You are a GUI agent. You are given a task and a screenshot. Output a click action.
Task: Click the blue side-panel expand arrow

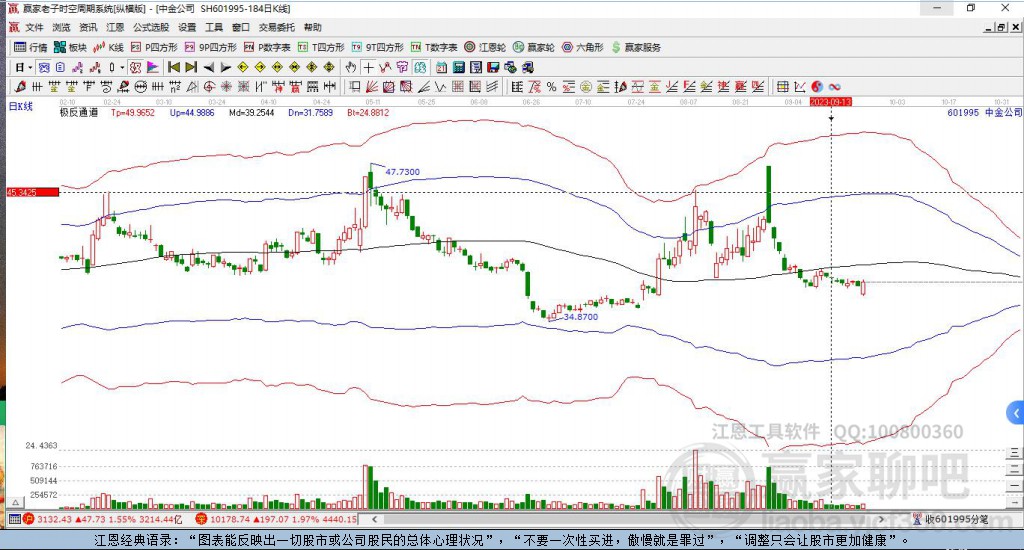click(x=1016, y=413)
